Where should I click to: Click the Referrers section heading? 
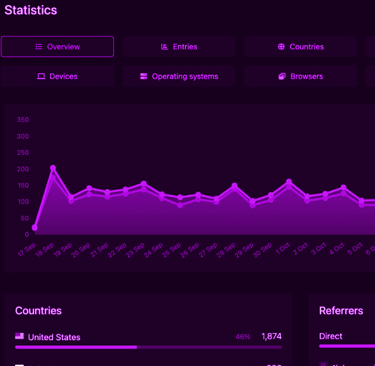(341, 311)
